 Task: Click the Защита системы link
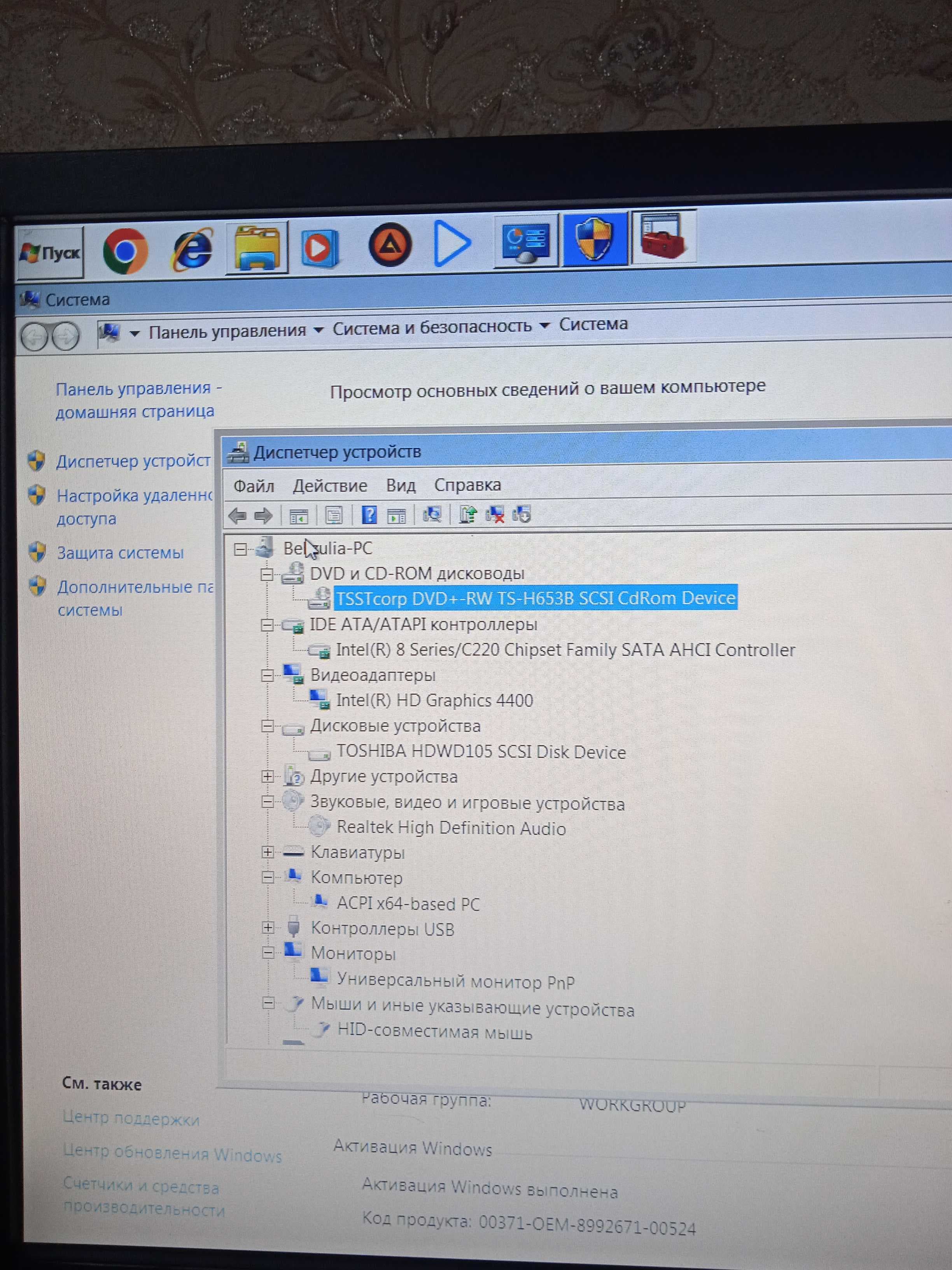(x=120, y=553)
